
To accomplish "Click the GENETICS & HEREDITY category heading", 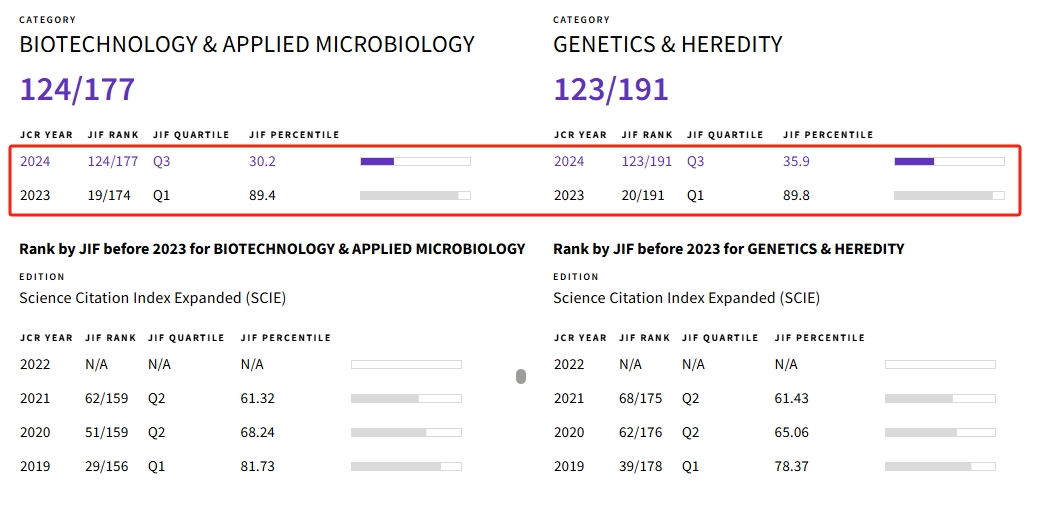I will pyautogui.click(x=668, y=45).
